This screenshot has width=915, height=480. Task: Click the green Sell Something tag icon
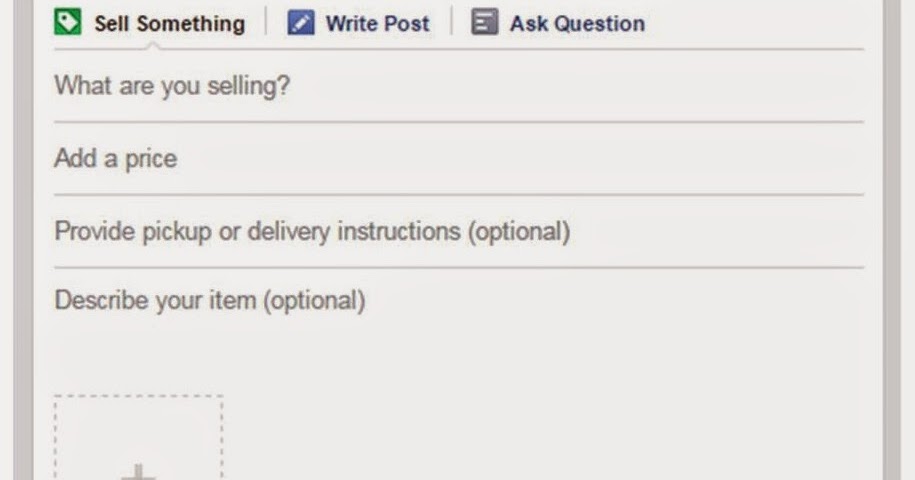[x=68, y=23]
